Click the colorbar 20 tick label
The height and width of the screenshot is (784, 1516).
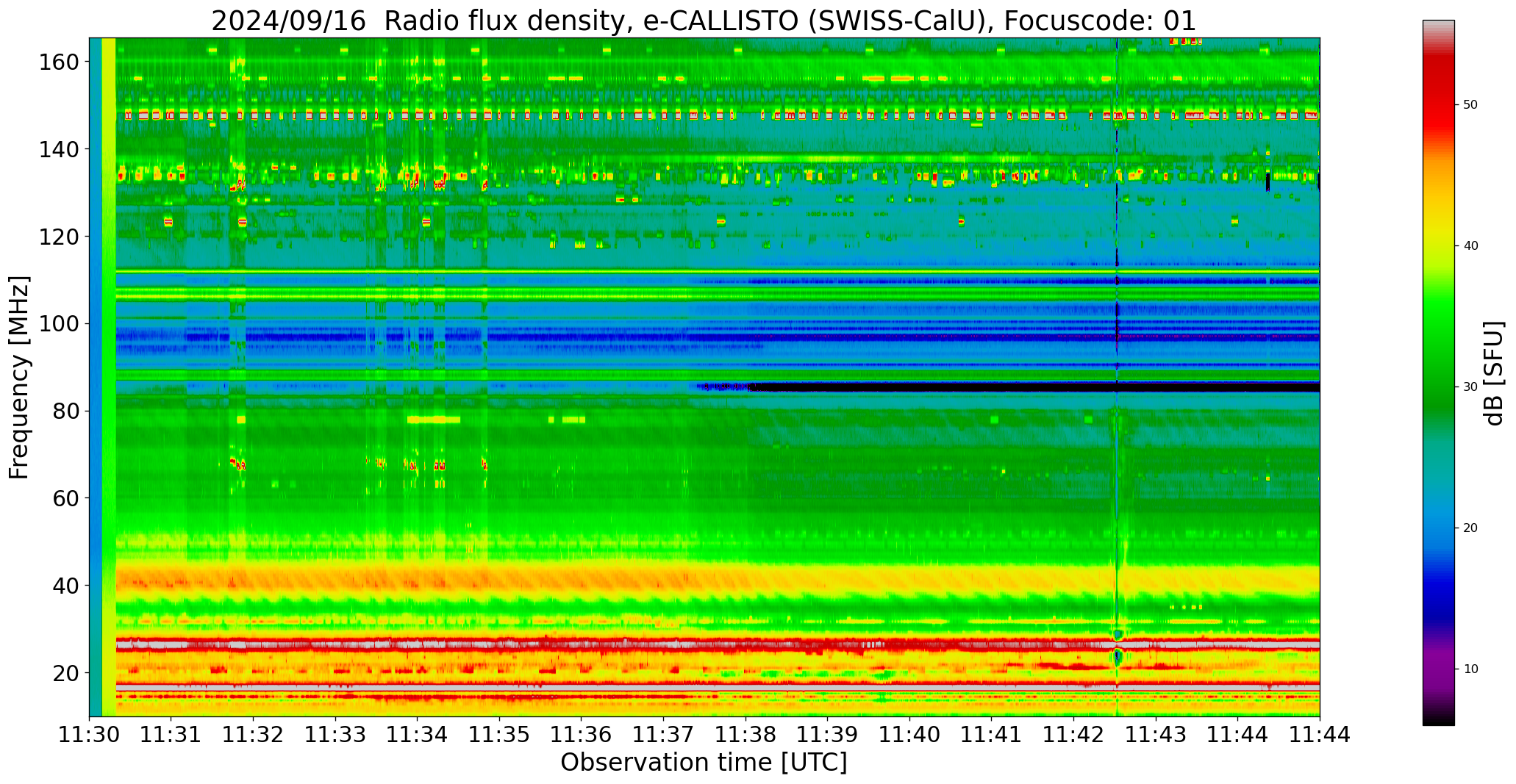coord(1470,528)
